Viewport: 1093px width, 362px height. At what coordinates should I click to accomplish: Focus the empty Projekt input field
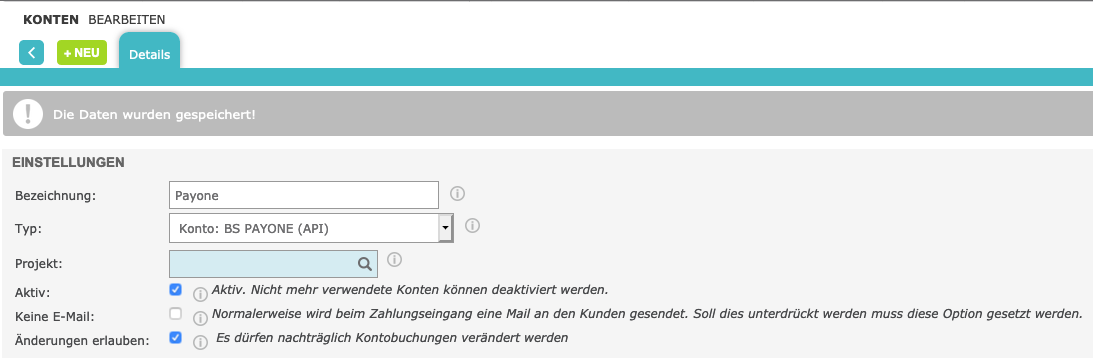(x=273, y=264)
